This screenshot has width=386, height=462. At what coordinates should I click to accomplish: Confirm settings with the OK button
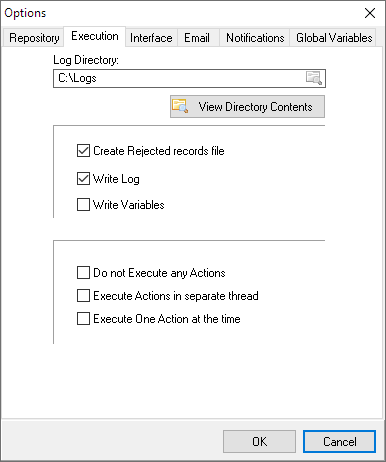(259, 442)
